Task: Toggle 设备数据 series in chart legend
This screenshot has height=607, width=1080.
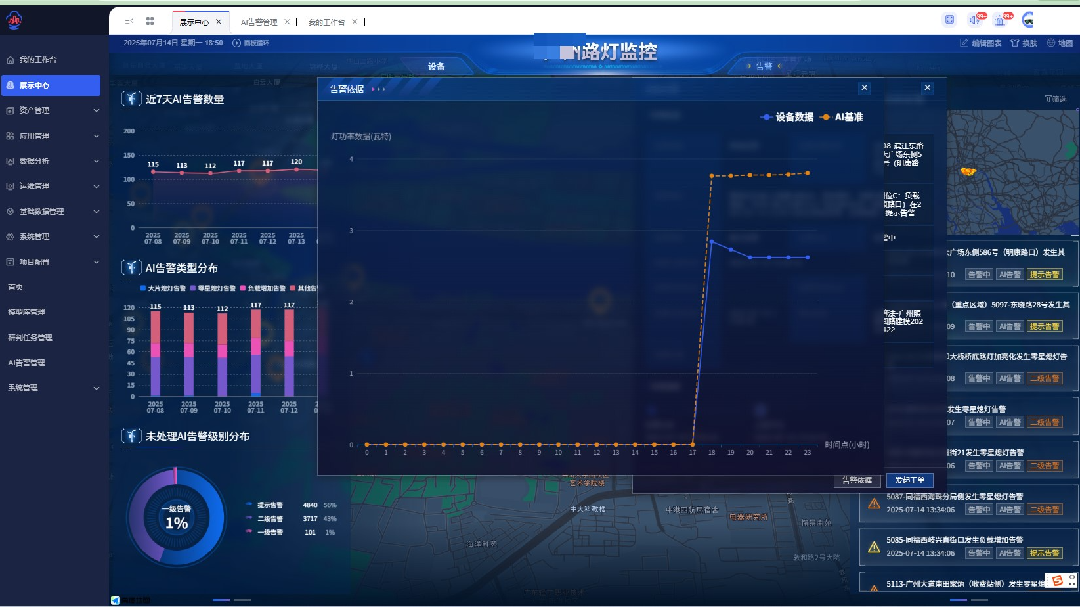Action: tap(786, 117)
